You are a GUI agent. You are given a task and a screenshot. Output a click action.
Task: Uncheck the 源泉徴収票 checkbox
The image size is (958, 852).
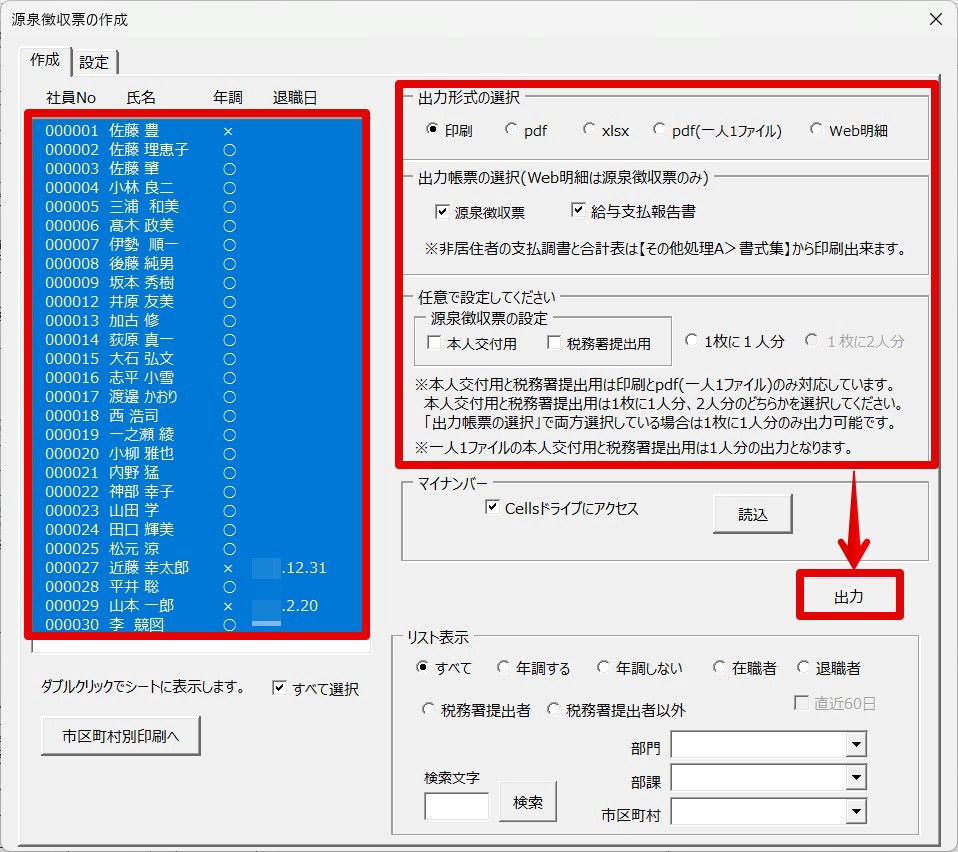(x=442, y=212)
